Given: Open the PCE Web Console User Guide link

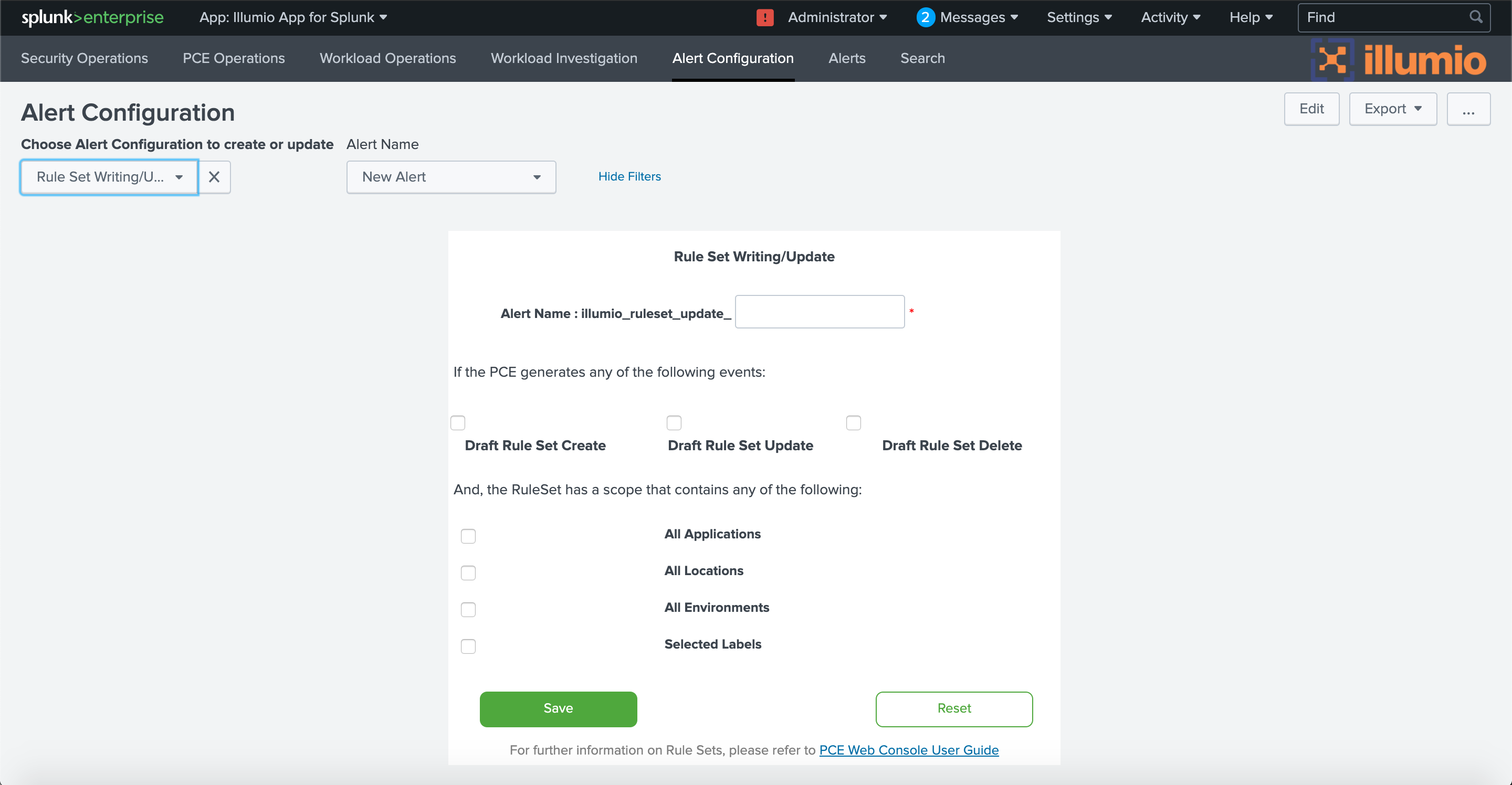Looking at the screenshot, I should pos(909,750).
